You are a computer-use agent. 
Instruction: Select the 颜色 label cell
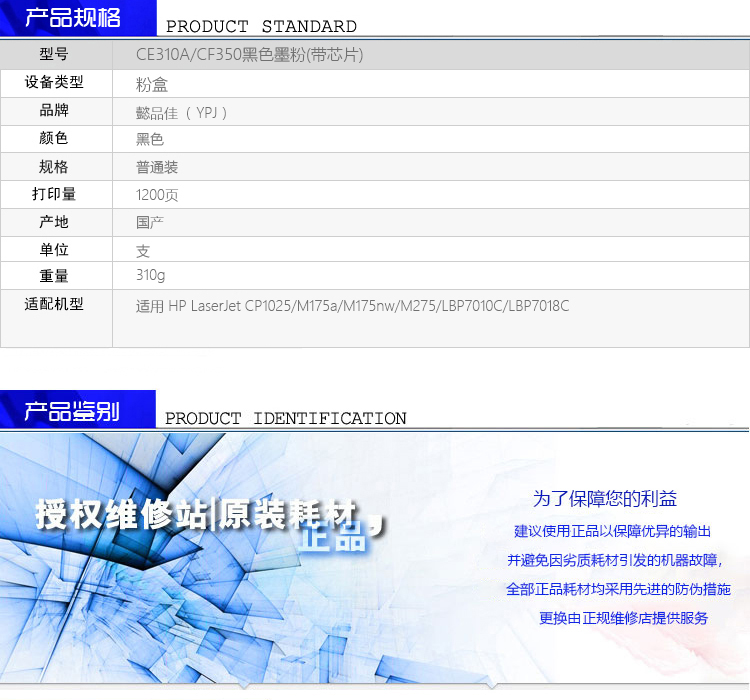56,139
